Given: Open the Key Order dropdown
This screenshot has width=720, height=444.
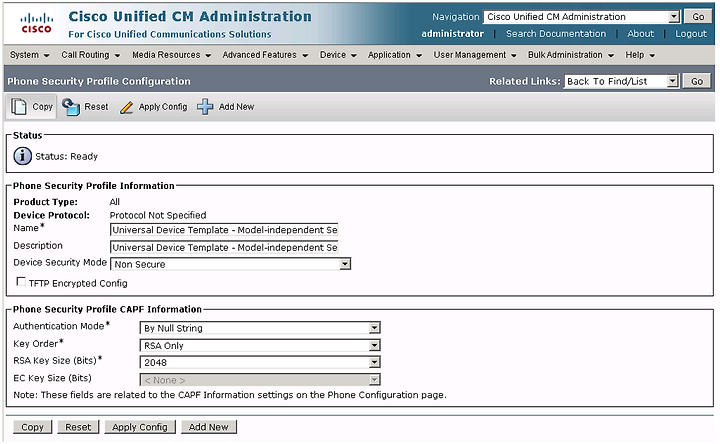Looking at the screenshot, I should point(260,345).
